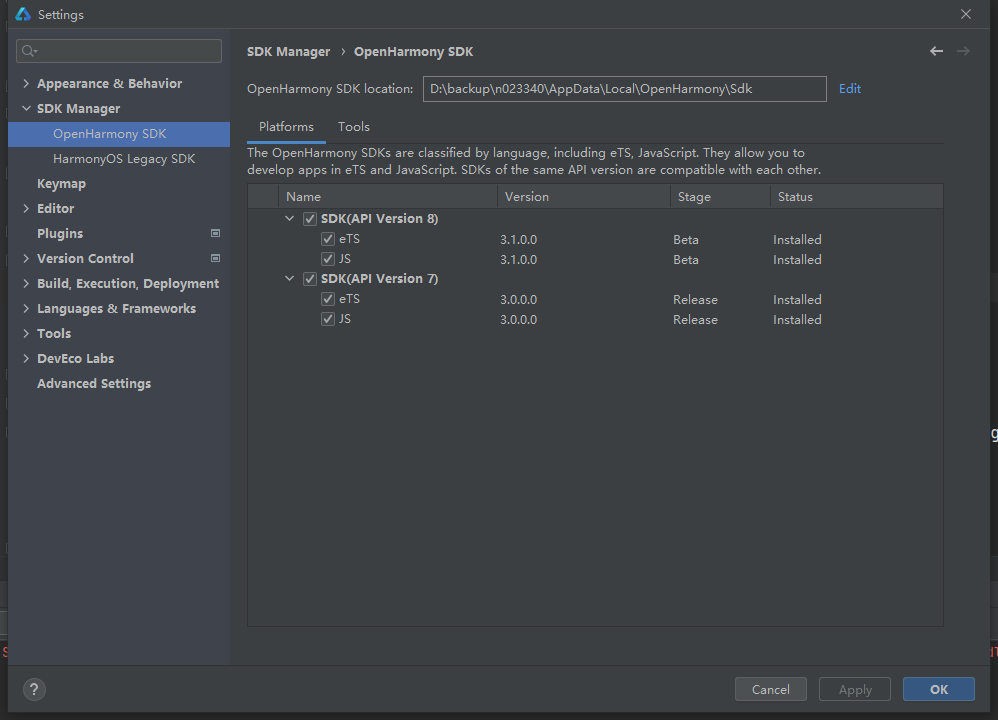Click the search magnifier icon in settings search
Image resolution: width=998 pixels, height=720 pixels.
tap(29, 51)
